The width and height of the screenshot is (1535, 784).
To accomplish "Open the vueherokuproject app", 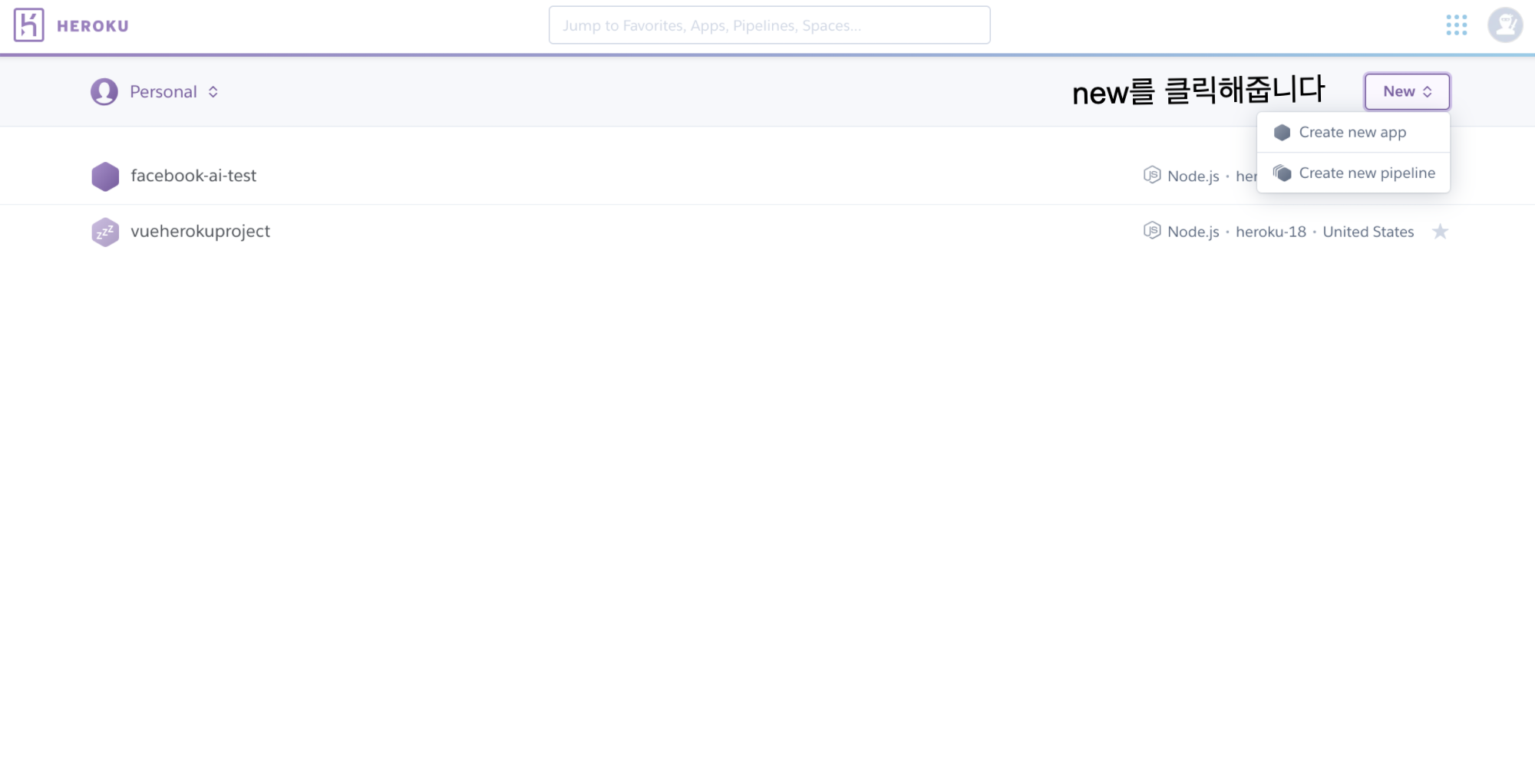I will point(200,232).
